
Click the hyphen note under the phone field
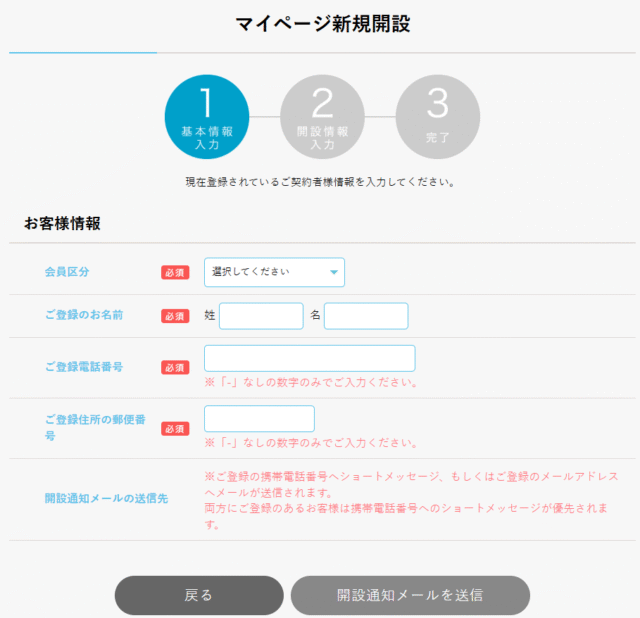[311, 382]
